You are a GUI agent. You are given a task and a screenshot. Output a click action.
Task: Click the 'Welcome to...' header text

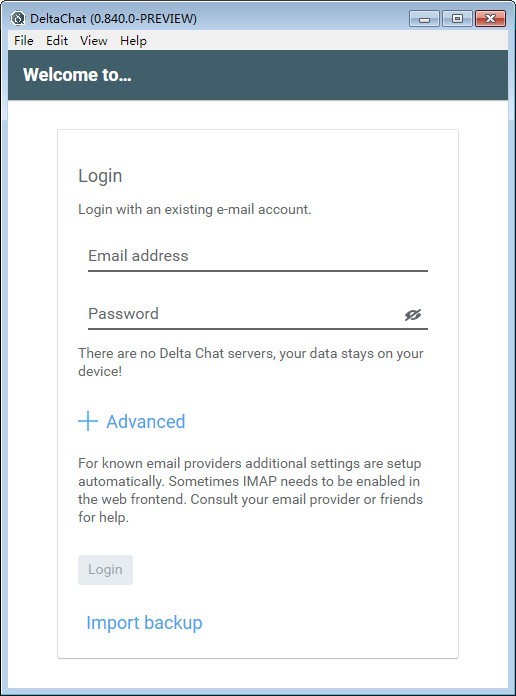click(x=77, y=75)
